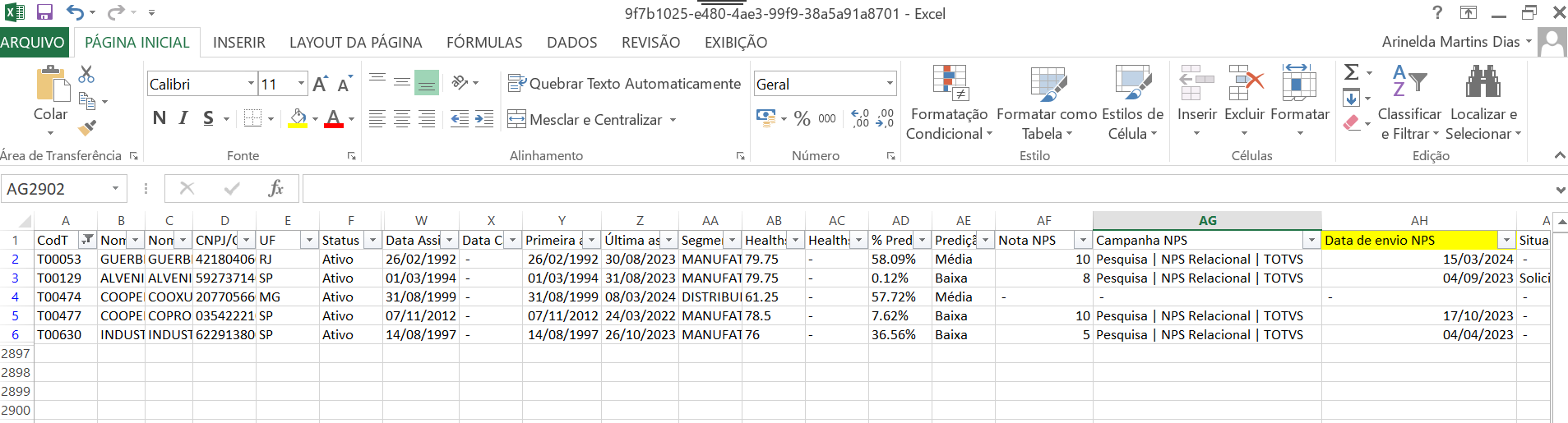Click the percent style icon
Screen dimensions: 1568x423
pyautogui.click(x=803, y=119)
